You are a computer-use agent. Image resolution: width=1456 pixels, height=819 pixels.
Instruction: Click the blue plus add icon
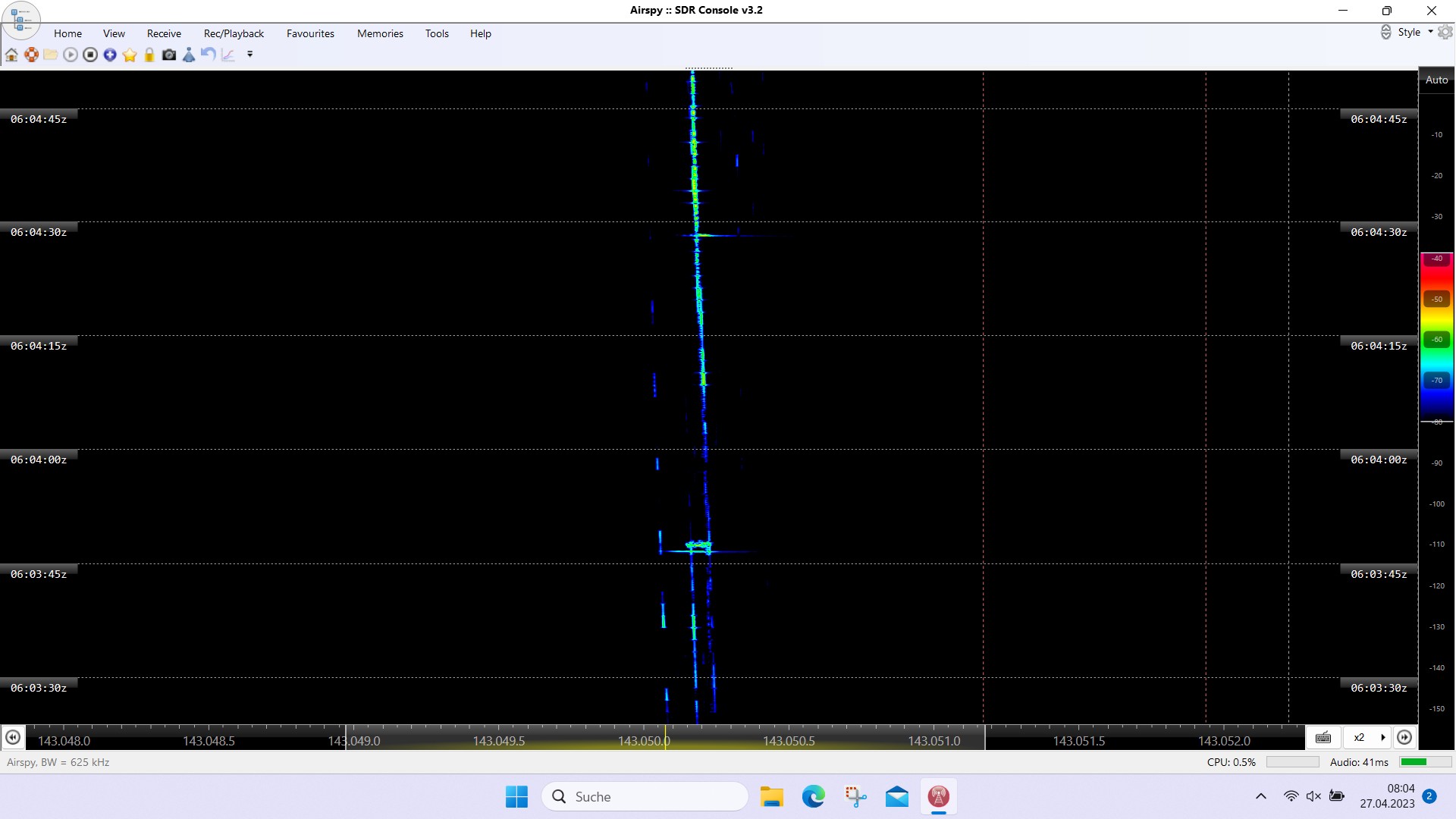pyautogui.click(x=110, y=55)
